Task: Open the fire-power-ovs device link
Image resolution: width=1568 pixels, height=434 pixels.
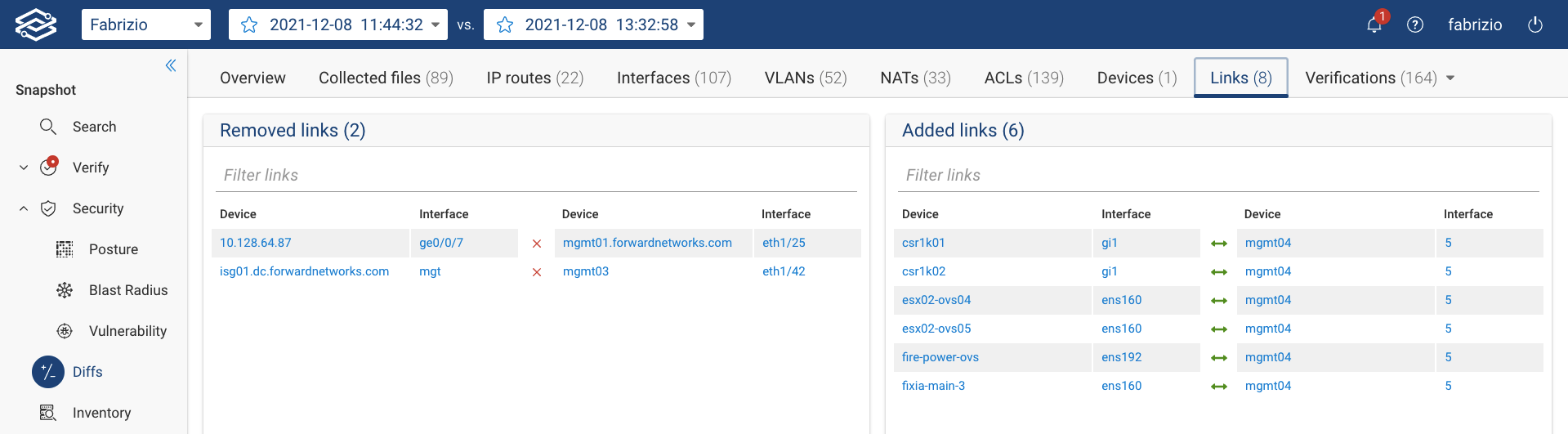Action: [940, 357]
